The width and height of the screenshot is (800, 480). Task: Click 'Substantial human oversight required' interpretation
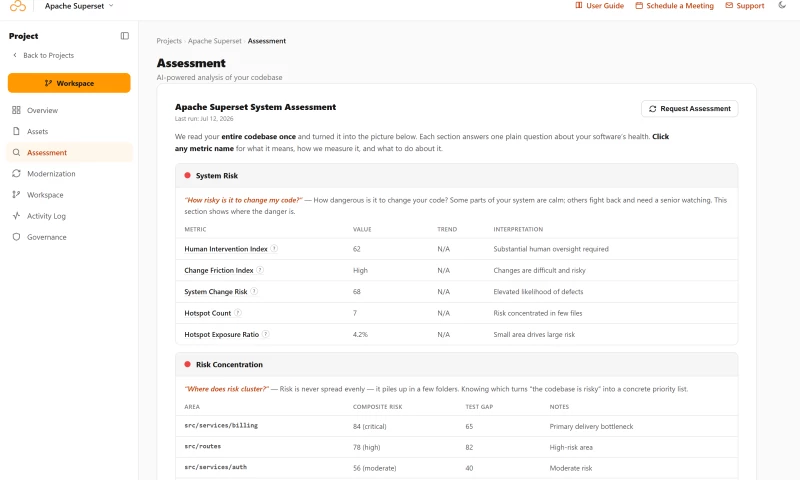[x=551, y=249]
